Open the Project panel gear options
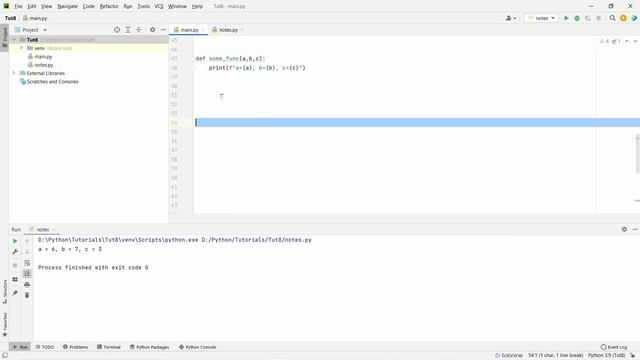Image resolution: width=640 pixels, height=360 pixels. click(152, 30)
